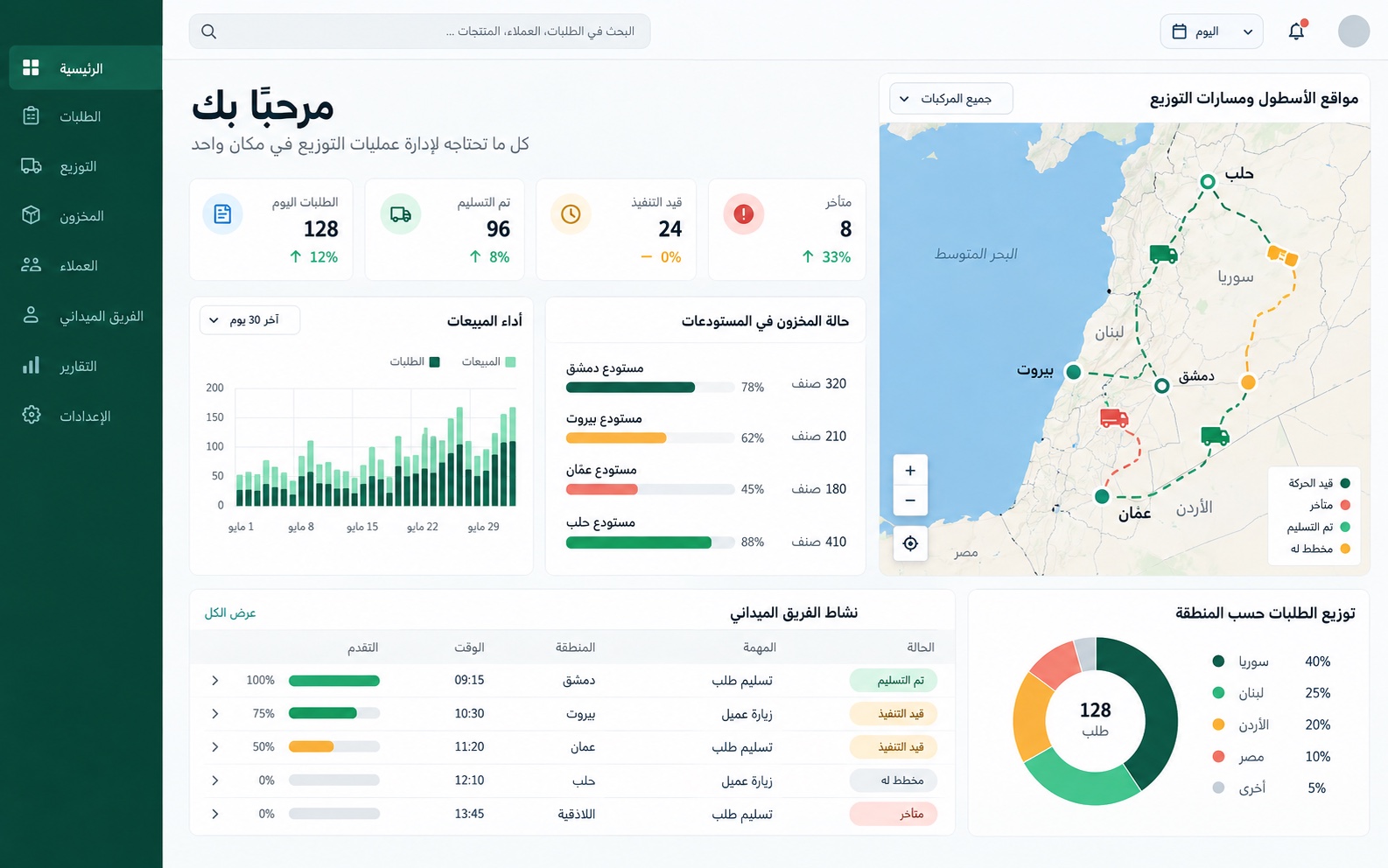Click مستودع دمشق stock progress bar
The width and height of the screenshot is (1388, 868).
(x=650, y=387)
